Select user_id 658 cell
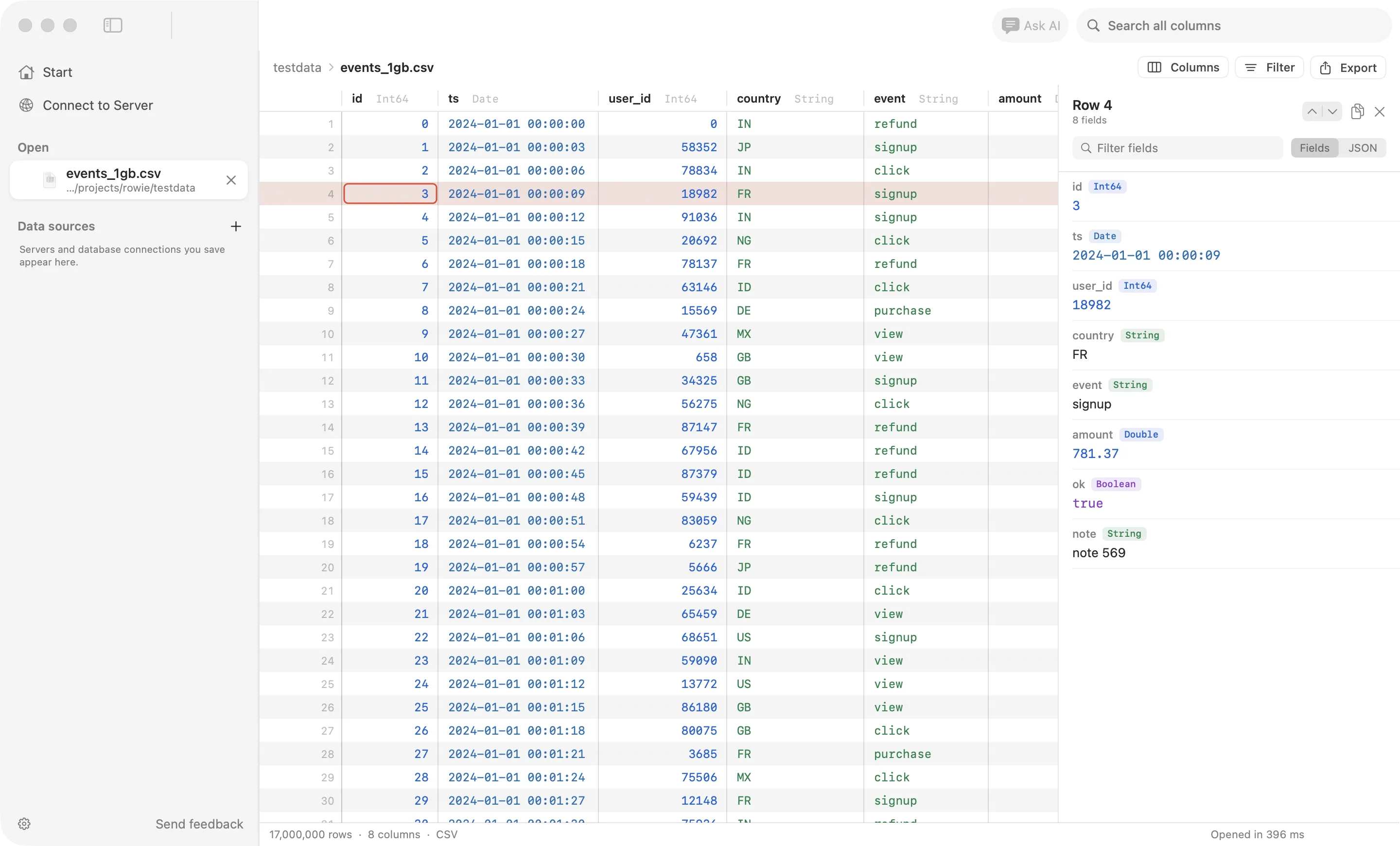The height and width of the screenshot is (846, 1400). [x=662, y=357]
